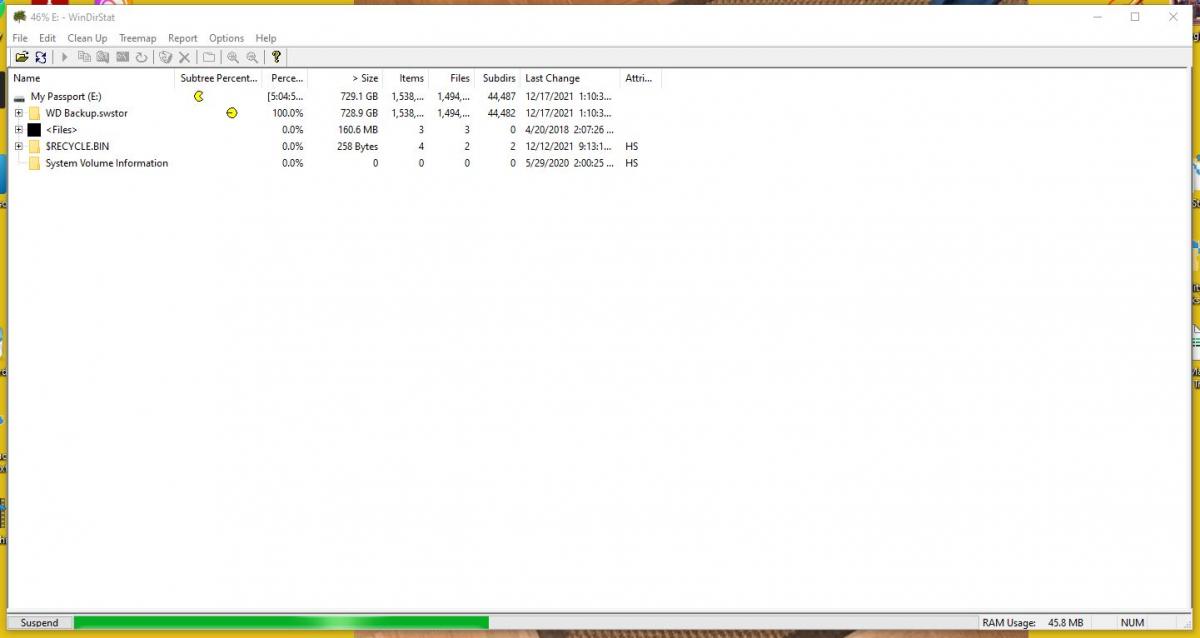Click the Zoom Out magnifier icon
The image size is (1200, 638).
252,58
